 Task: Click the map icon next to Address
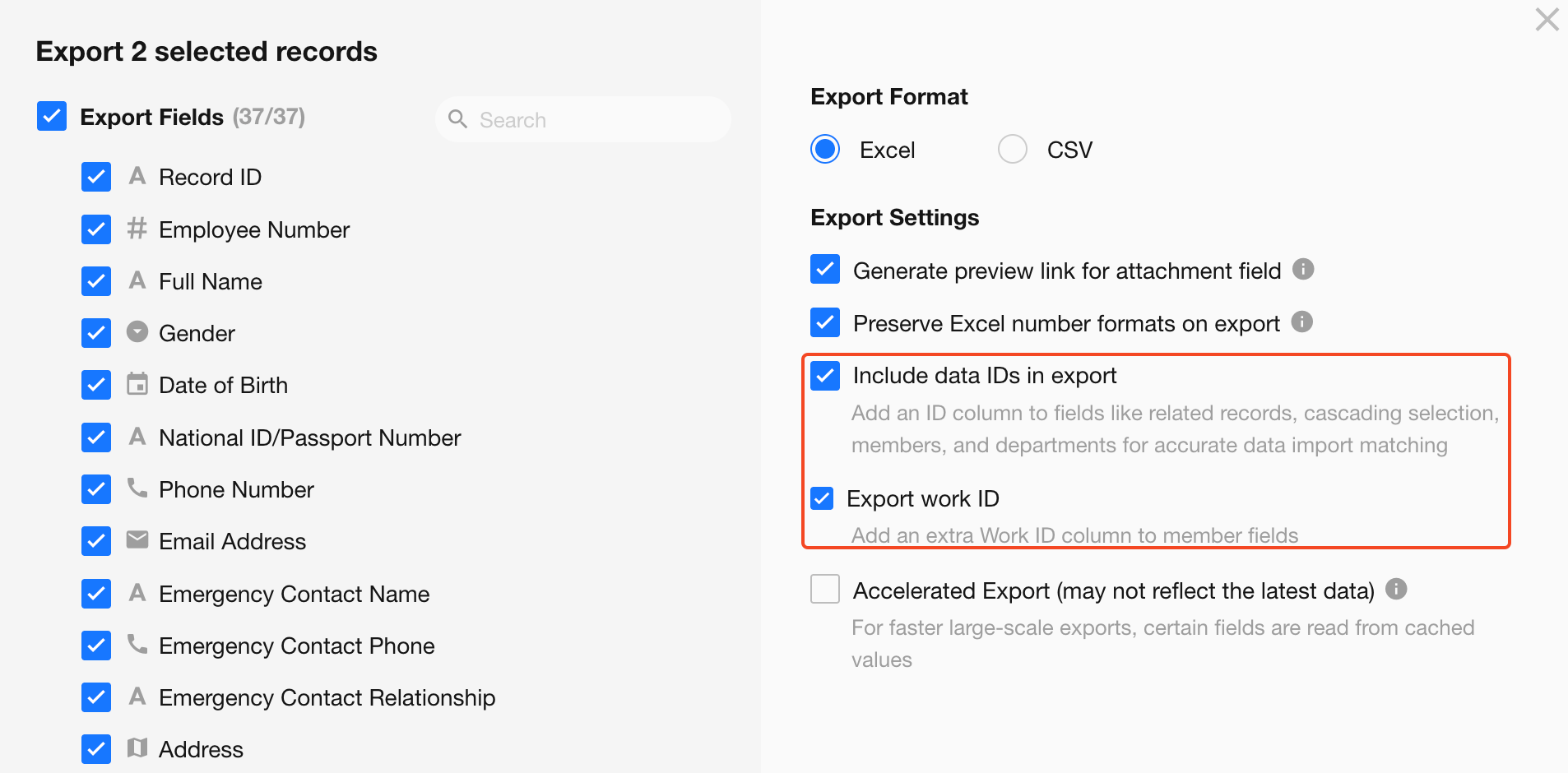(137, 748)
